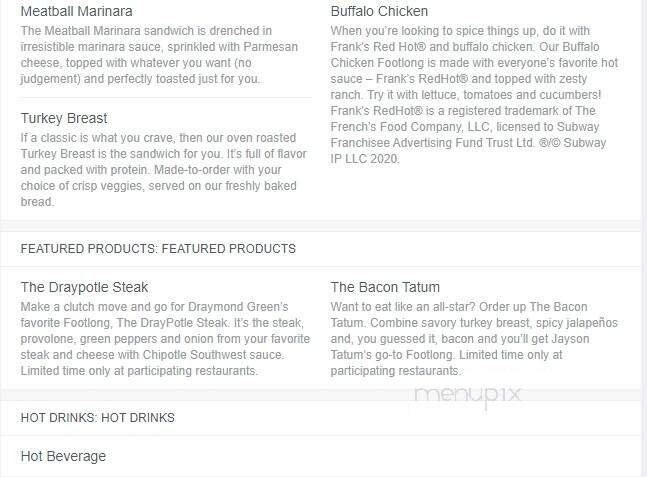The width and height of the screenshot is (647, 477).
Task: Click the Hot Drinks section header
Action: pos(98,417)
